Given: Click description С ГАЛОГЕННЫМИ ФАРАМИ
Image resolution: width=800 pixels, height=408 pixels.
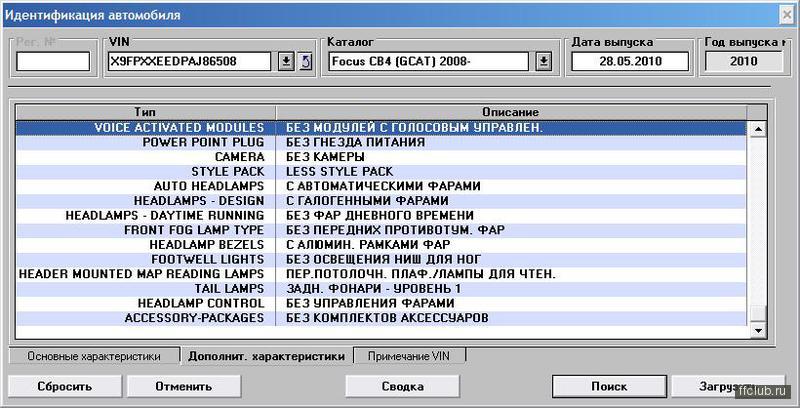Looking at the screenshot, I should coord(367,201).
